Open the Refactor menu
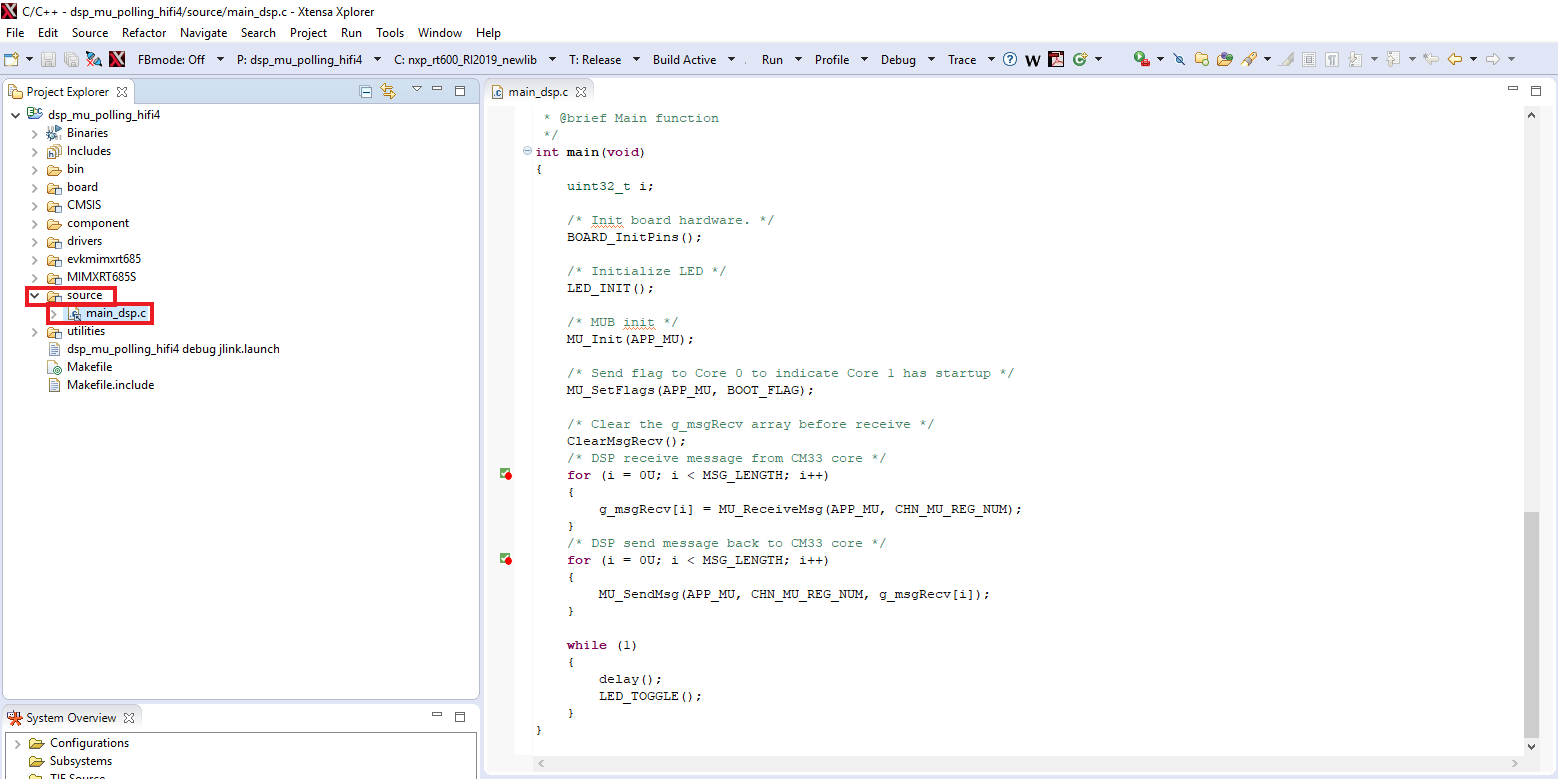The image size is (1558, 779). (x=144, y=33)
